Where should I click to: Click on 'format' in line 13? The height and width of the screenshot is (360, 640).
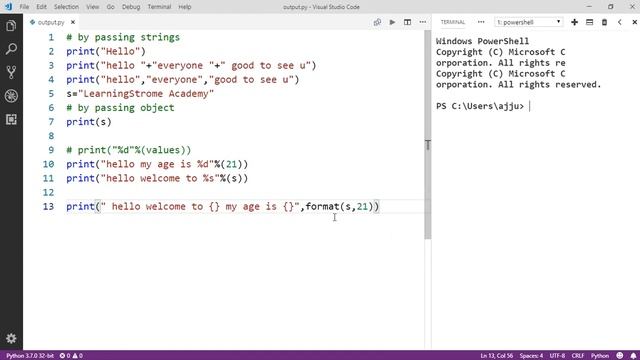pyautogui.click(x=322, y=207)
